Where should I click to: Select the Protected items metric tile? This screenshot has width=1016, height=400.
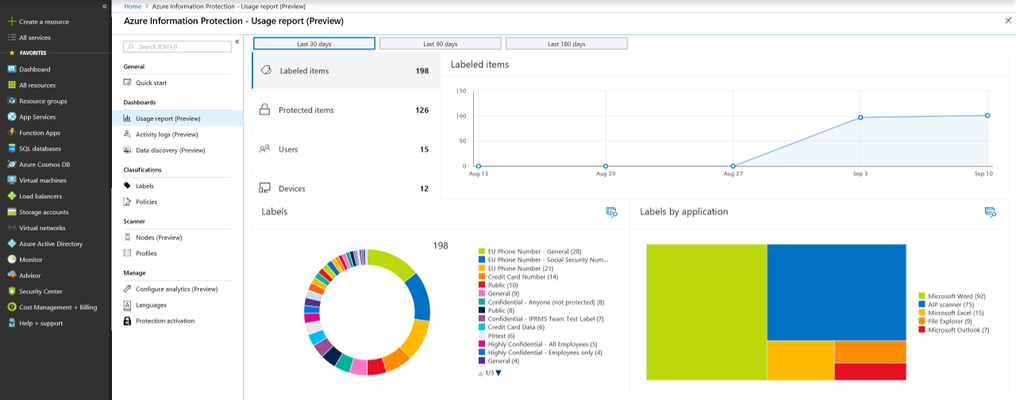click(346, 110)
